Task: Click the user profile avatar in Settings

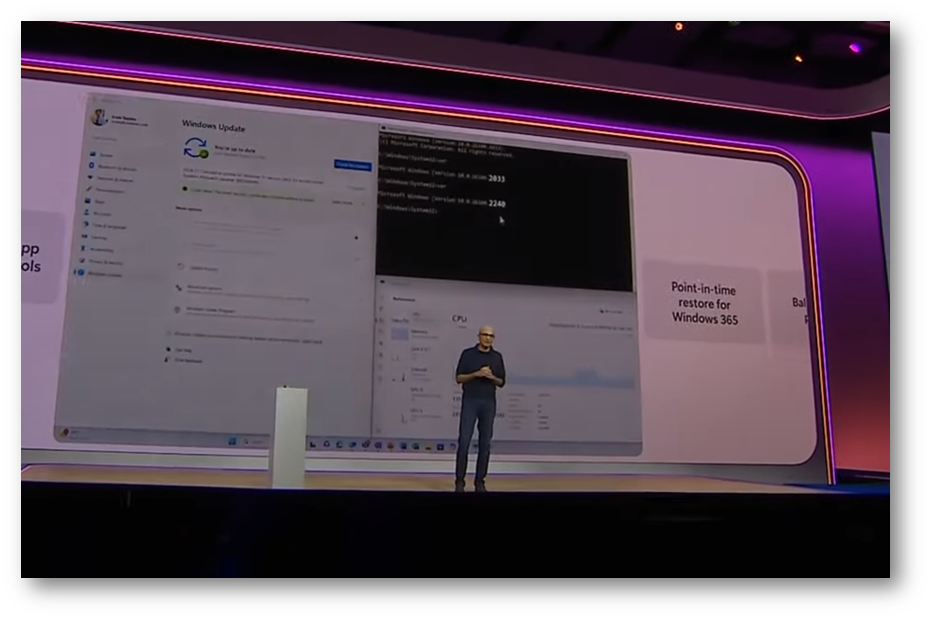Action: pyautogui.click(x=99, y=117)
